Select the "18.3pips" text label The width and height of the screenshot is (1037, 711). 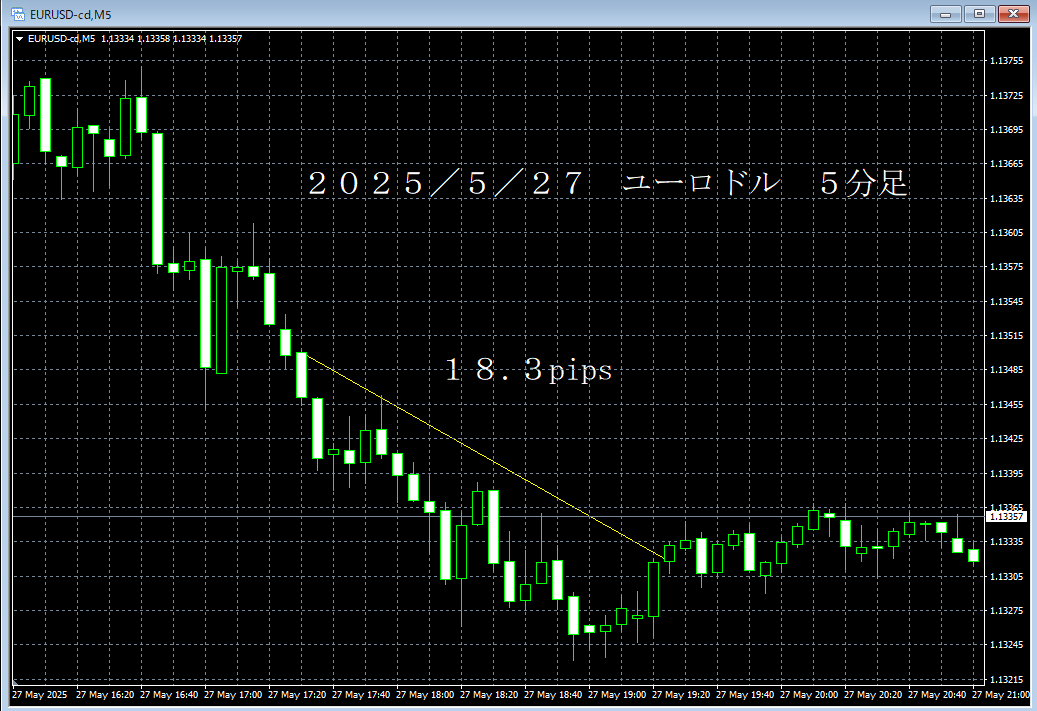click(528, 372)
